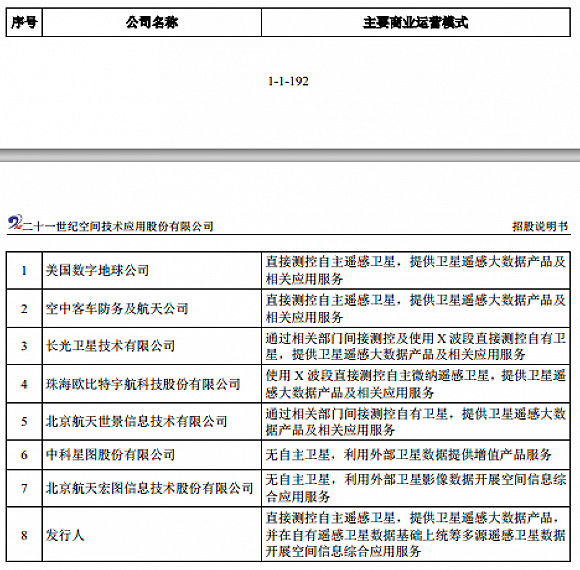Image resolution: width=580 pixels, height=570 pixels.
Task: Select cell 发行人
Action: tap(152, 535)
